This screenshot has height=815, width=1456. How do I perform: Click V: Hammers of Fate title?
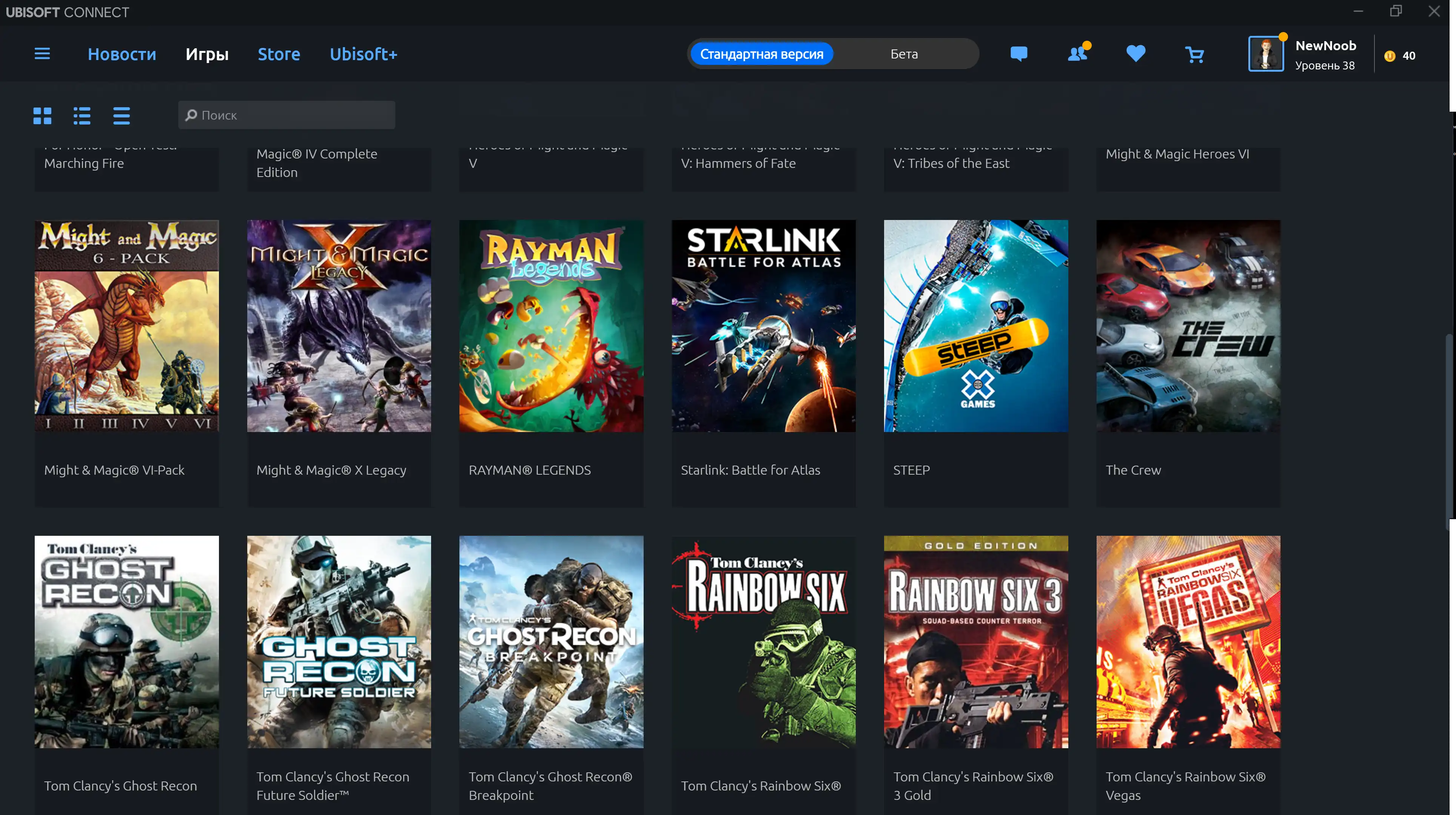pos(738,163)
